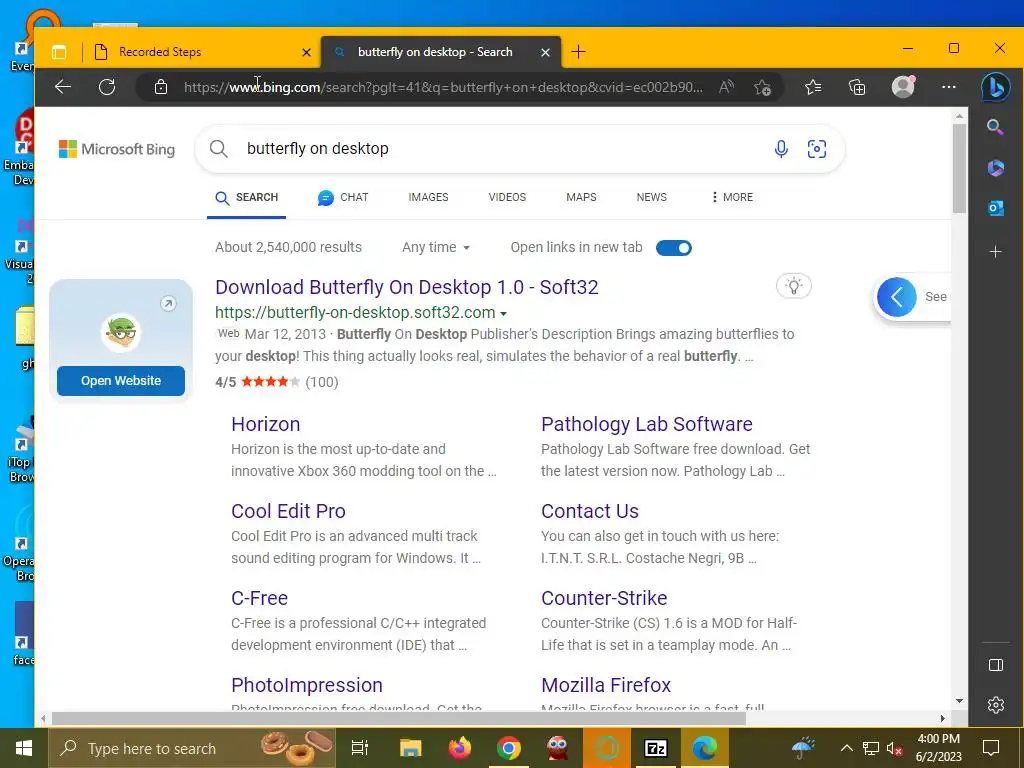Add this page to favorites star icon
Image resolution: width=1024 pixels, height=768 pixels.
pos(762,88)
